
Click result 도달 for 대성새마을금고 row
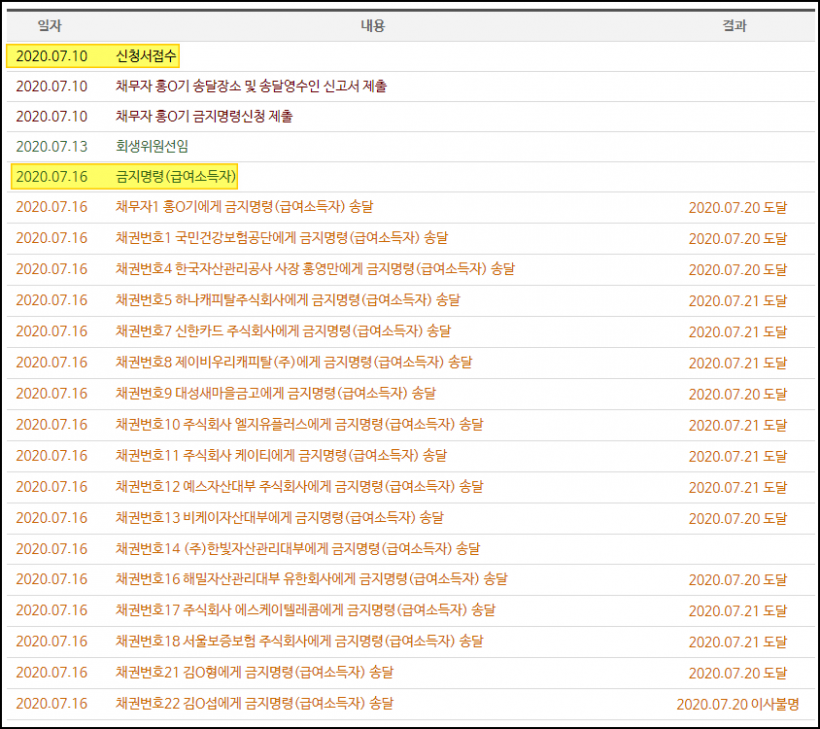point(737,394)
